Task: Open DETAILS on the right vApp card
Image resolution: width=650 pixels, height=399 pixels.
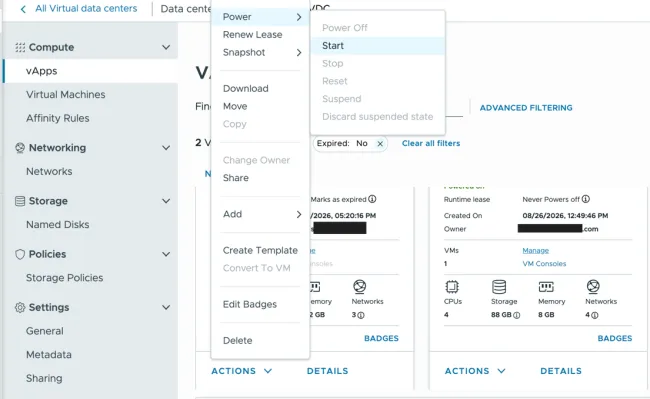Action: [561, 371]
